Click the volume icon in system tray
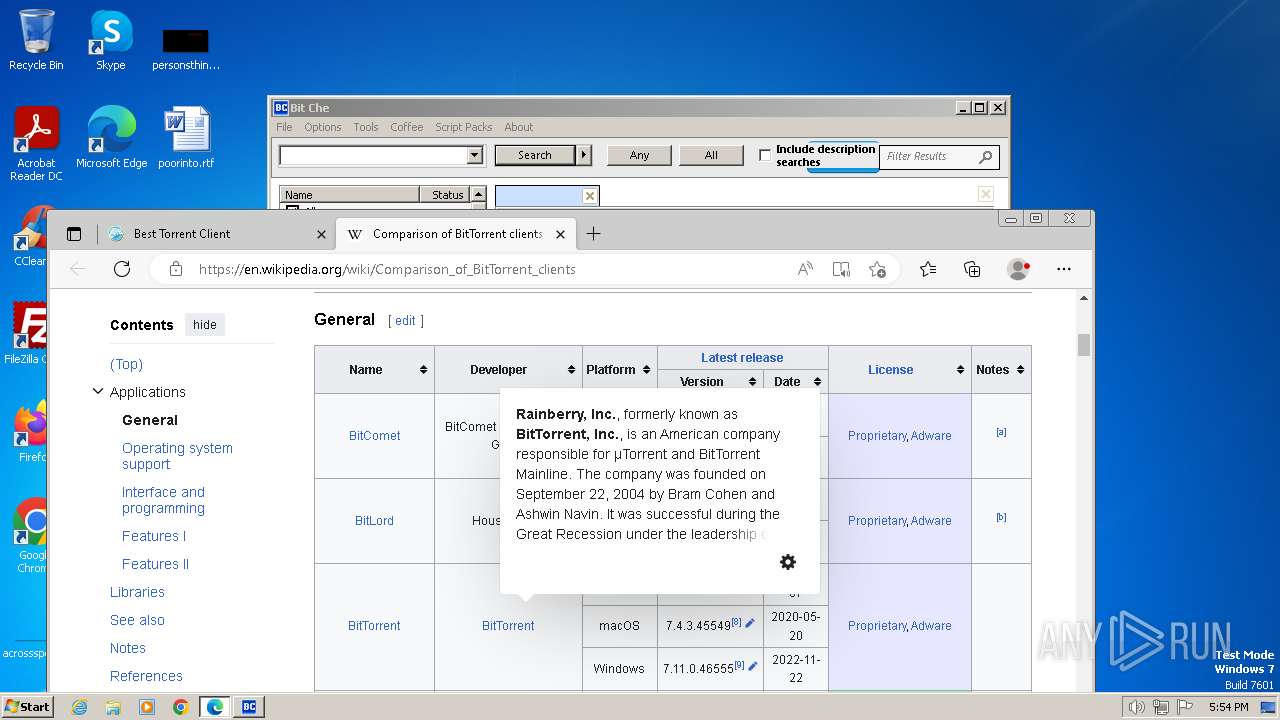The height and width of the screenshot is (720, 1280). (1136, 707)
